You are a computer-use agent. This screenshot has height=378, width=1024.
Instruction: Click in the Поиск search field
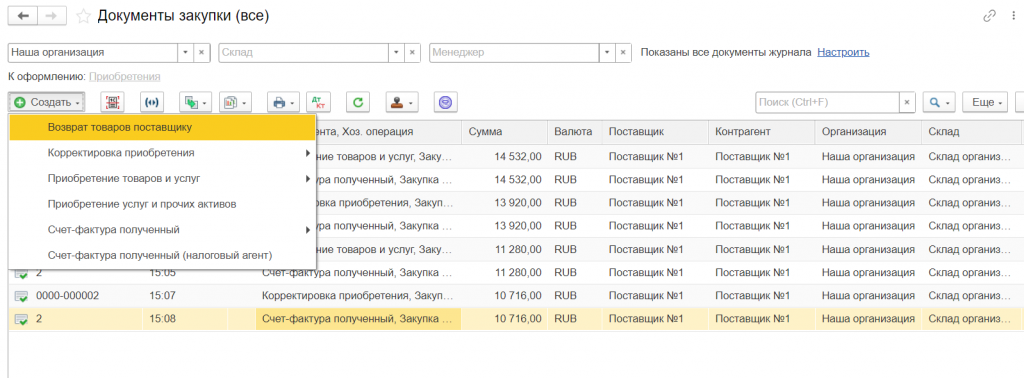coord(827,102)
